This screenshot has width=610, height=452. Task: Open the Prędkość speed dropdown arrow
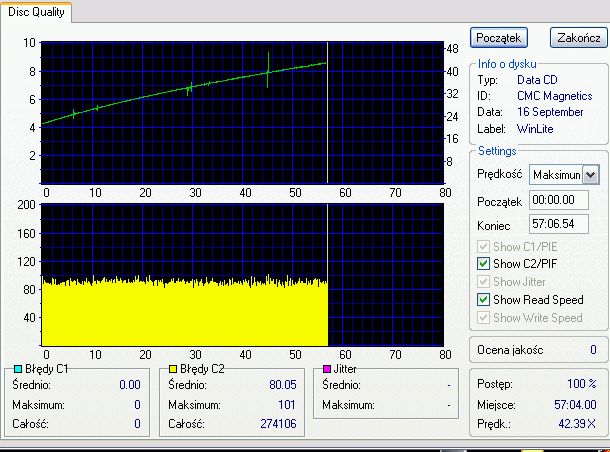(x=590, y=175)
